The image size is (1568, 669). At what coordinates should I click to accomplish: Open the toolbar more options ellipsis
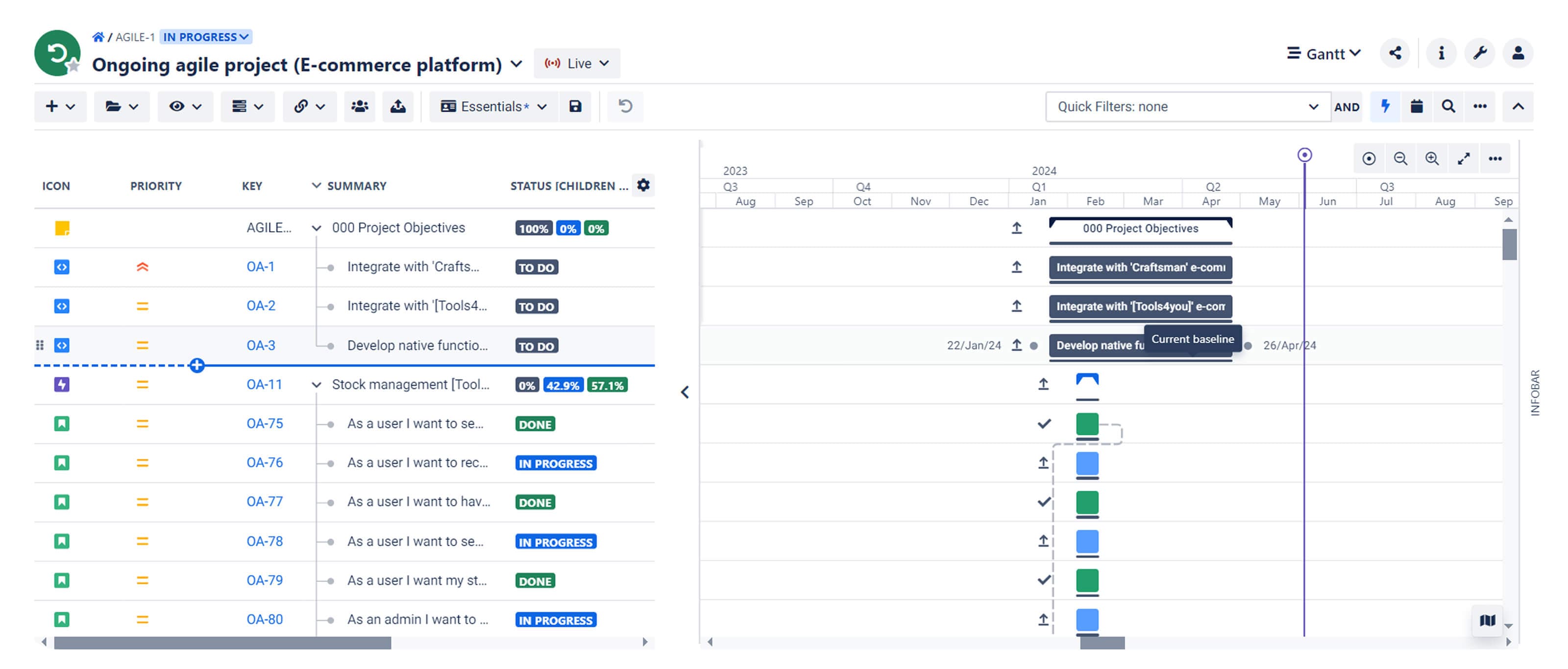1480,106
